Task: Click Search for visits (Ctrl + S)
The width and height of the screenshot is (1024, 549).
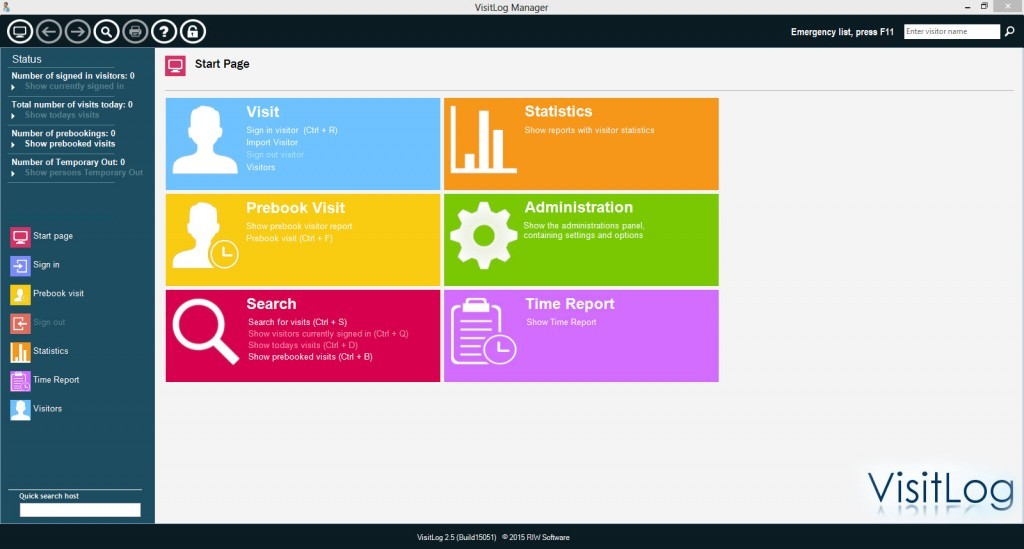Action: pyautogui.click(x=297, y=322)
